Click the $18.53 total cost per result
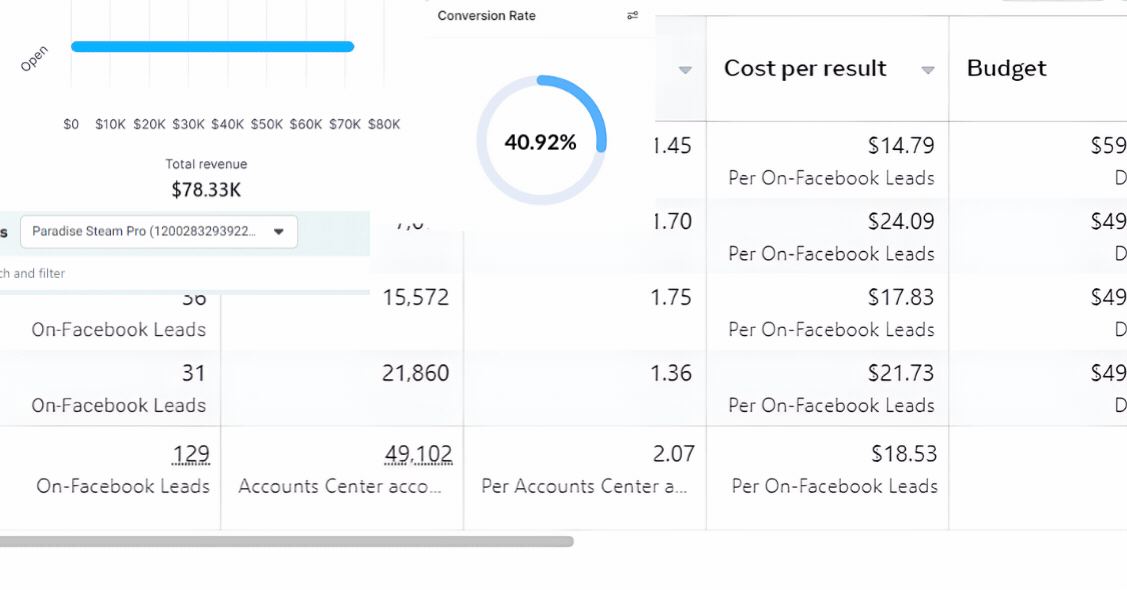Screen dimensions: 1127x590 point(904,454)
